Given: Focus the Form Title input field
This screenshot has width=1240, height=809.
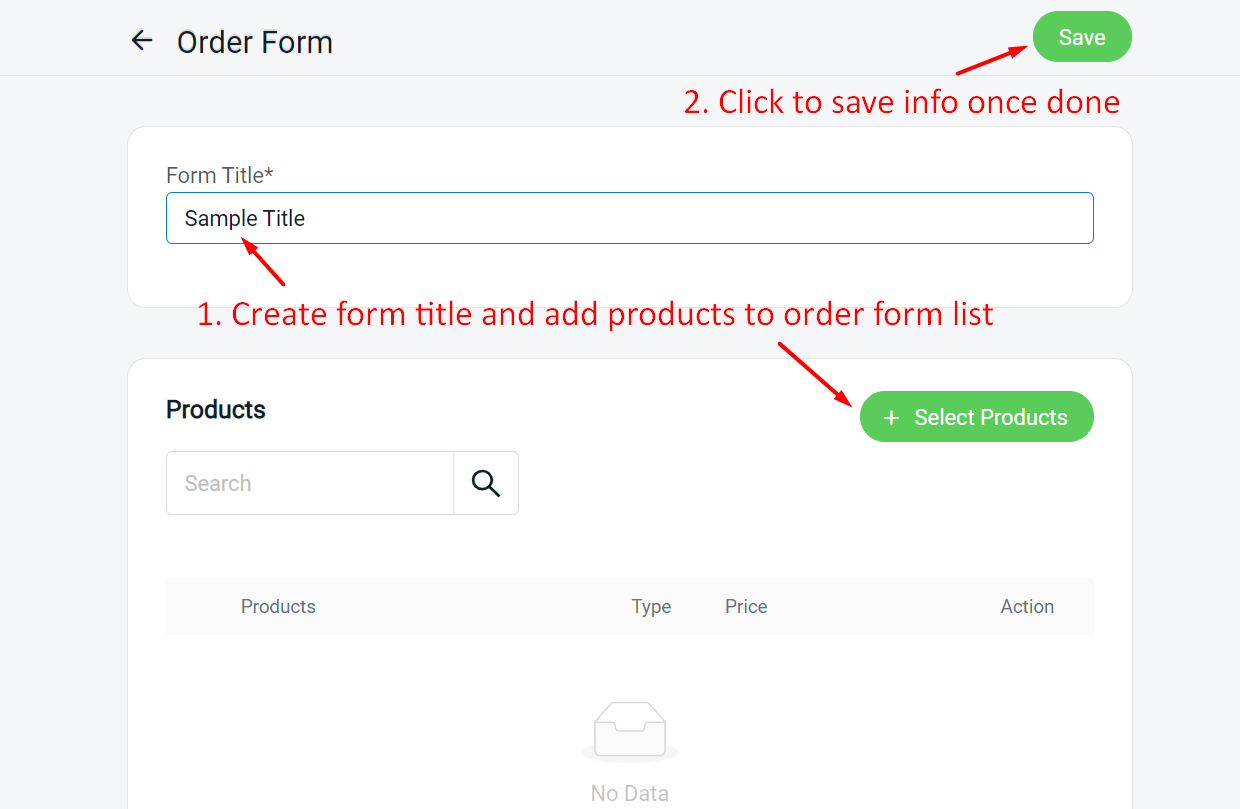Looking at the screenshot, I should (x=630, y=218).
